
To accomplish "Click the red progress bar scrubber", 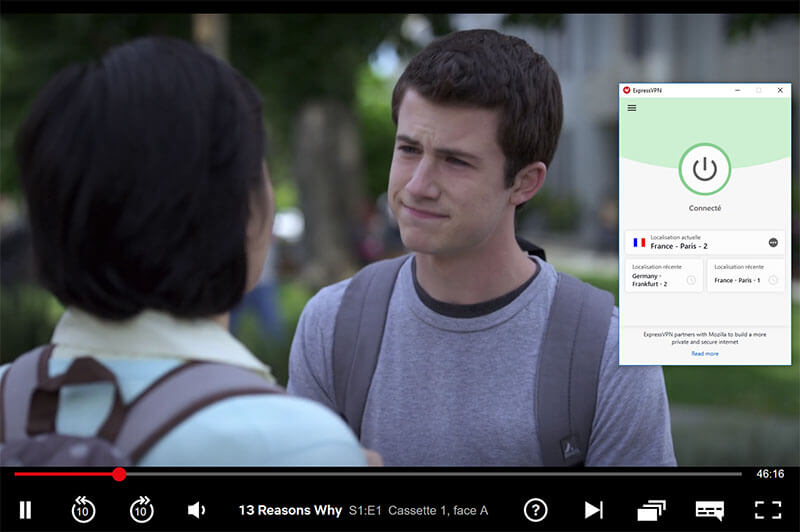I will coord(119,474).
